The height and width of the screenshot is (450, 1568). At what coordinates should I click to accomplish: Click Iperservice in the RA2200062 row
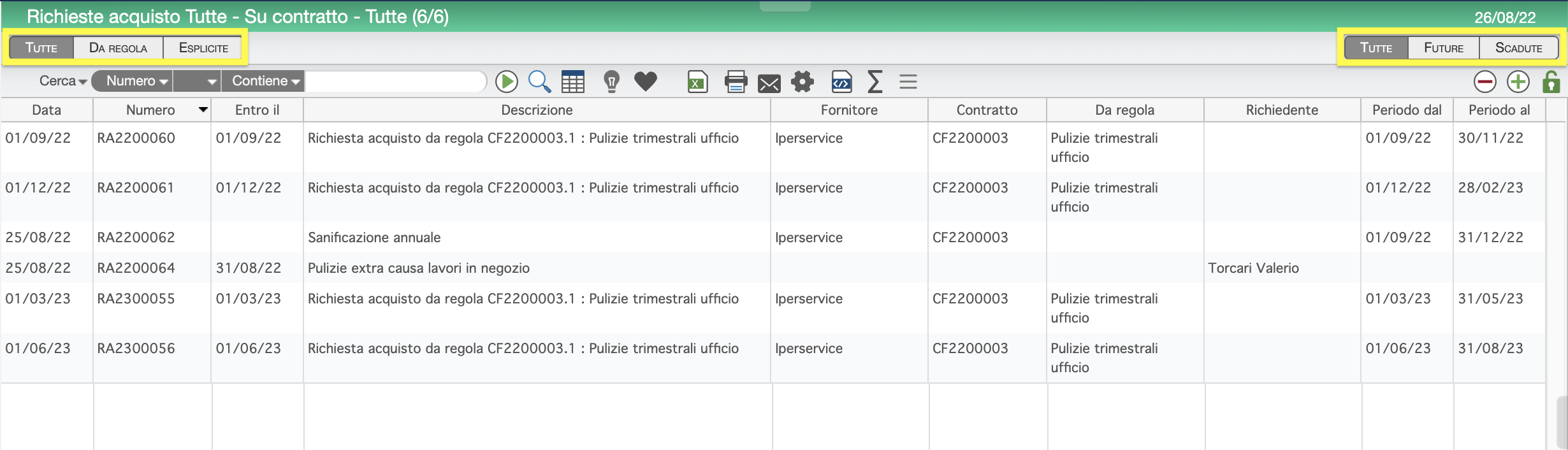coord(809,237)
